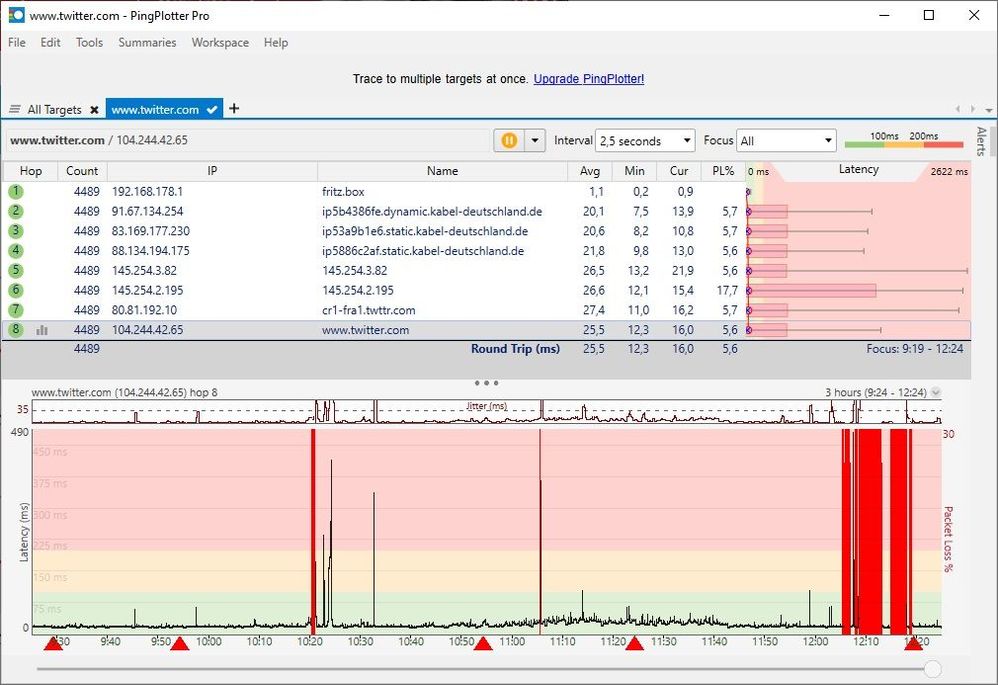Click the red alert marker near 9:55
The image size is (998, 685).
pos(179,644)
